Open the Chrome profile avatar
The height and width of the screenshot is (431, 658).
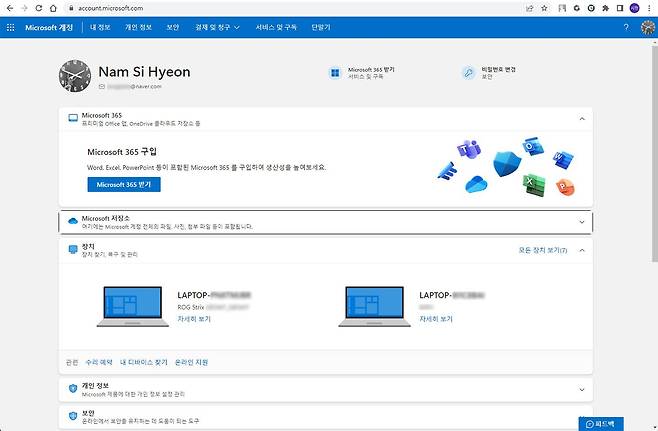(634, 8)
